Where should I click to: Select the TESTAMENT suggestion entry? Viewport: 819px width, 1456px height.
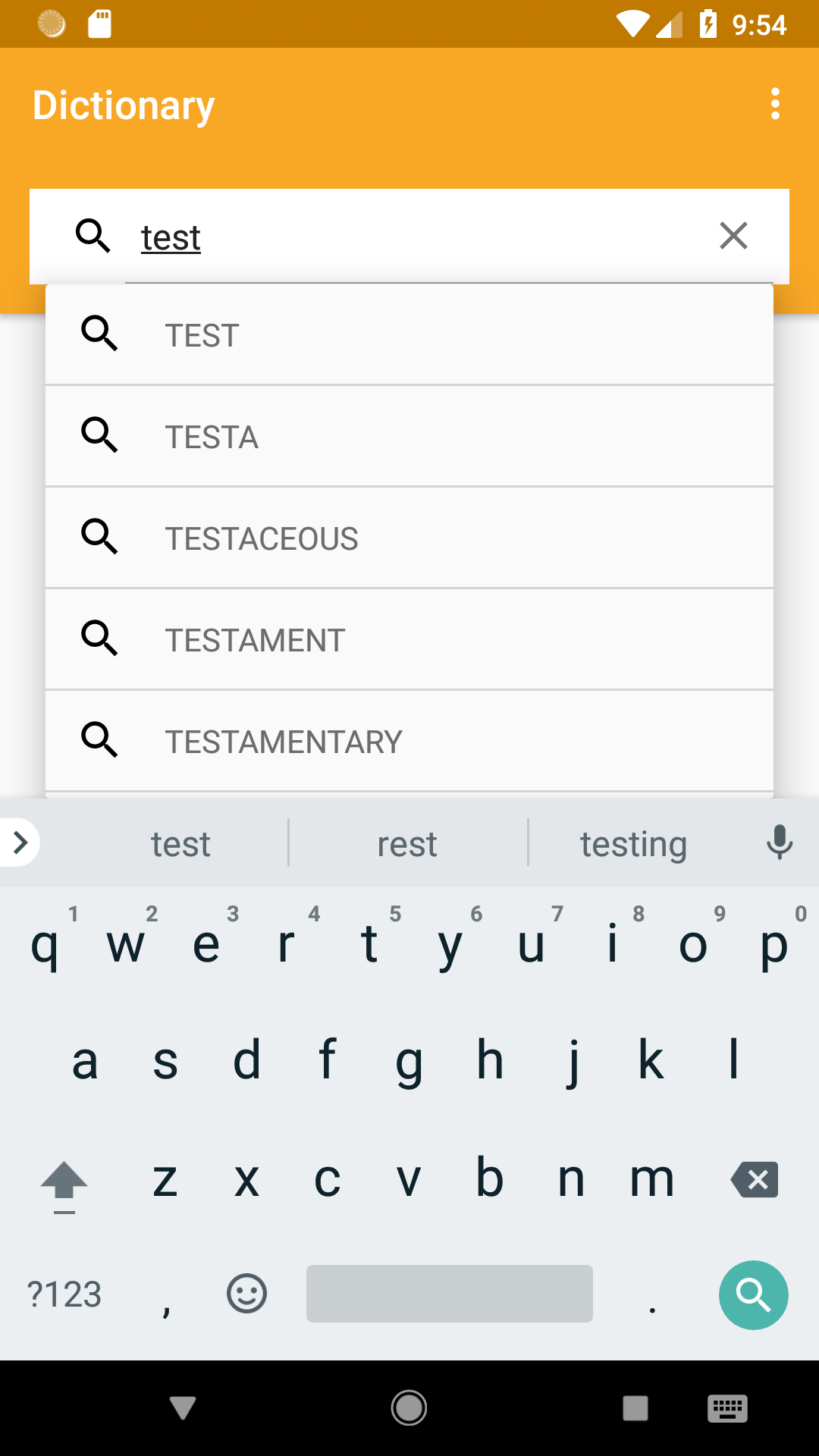(409, 639)
